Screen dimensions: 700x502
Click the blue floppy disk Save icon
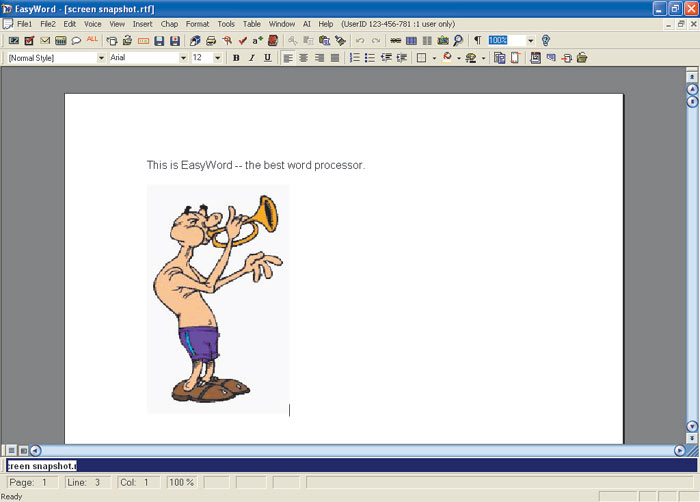click(159, 41)
